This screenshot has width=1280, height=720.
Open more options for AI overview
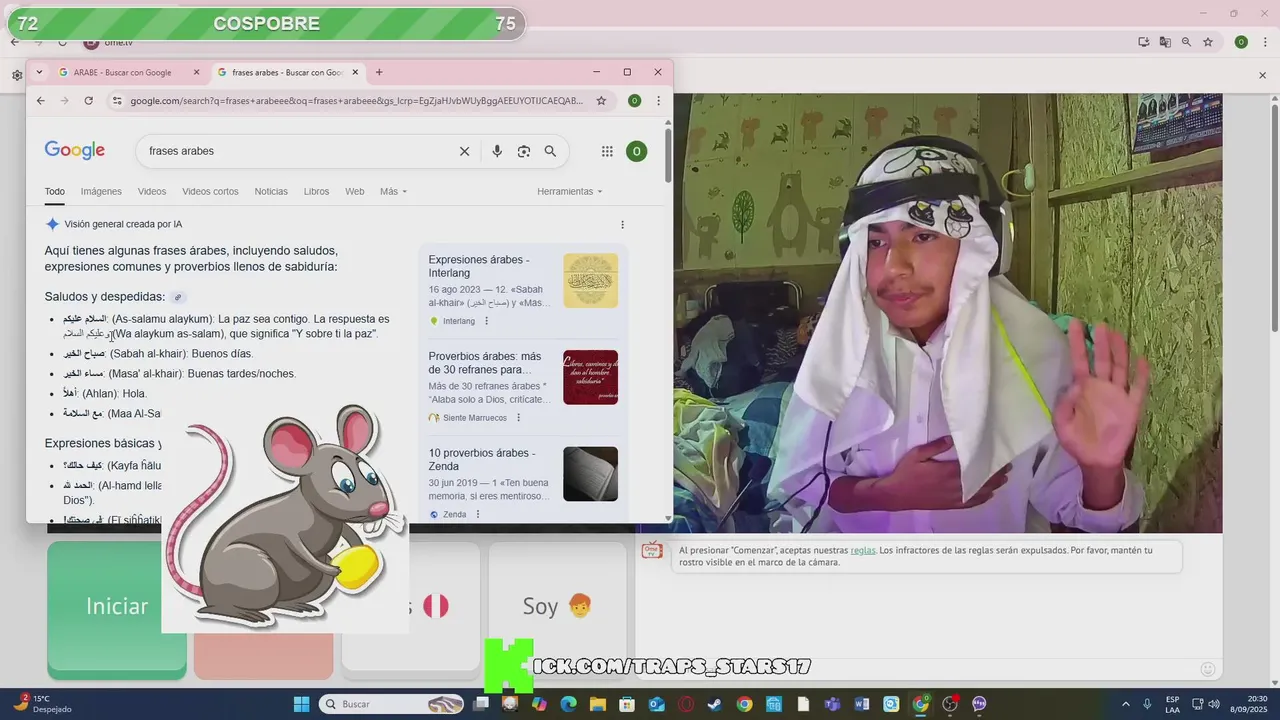click(622, 225)
